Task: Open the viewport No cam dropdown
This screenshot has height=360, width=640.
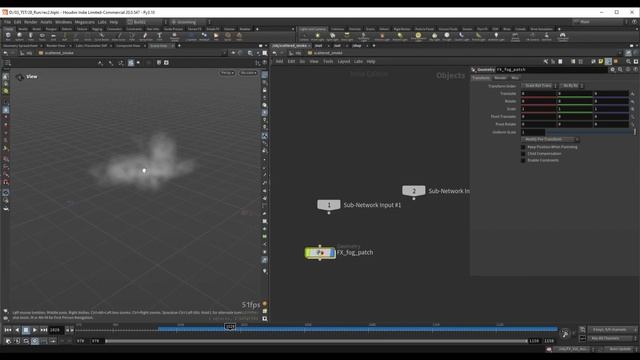Action: [248, 73]
